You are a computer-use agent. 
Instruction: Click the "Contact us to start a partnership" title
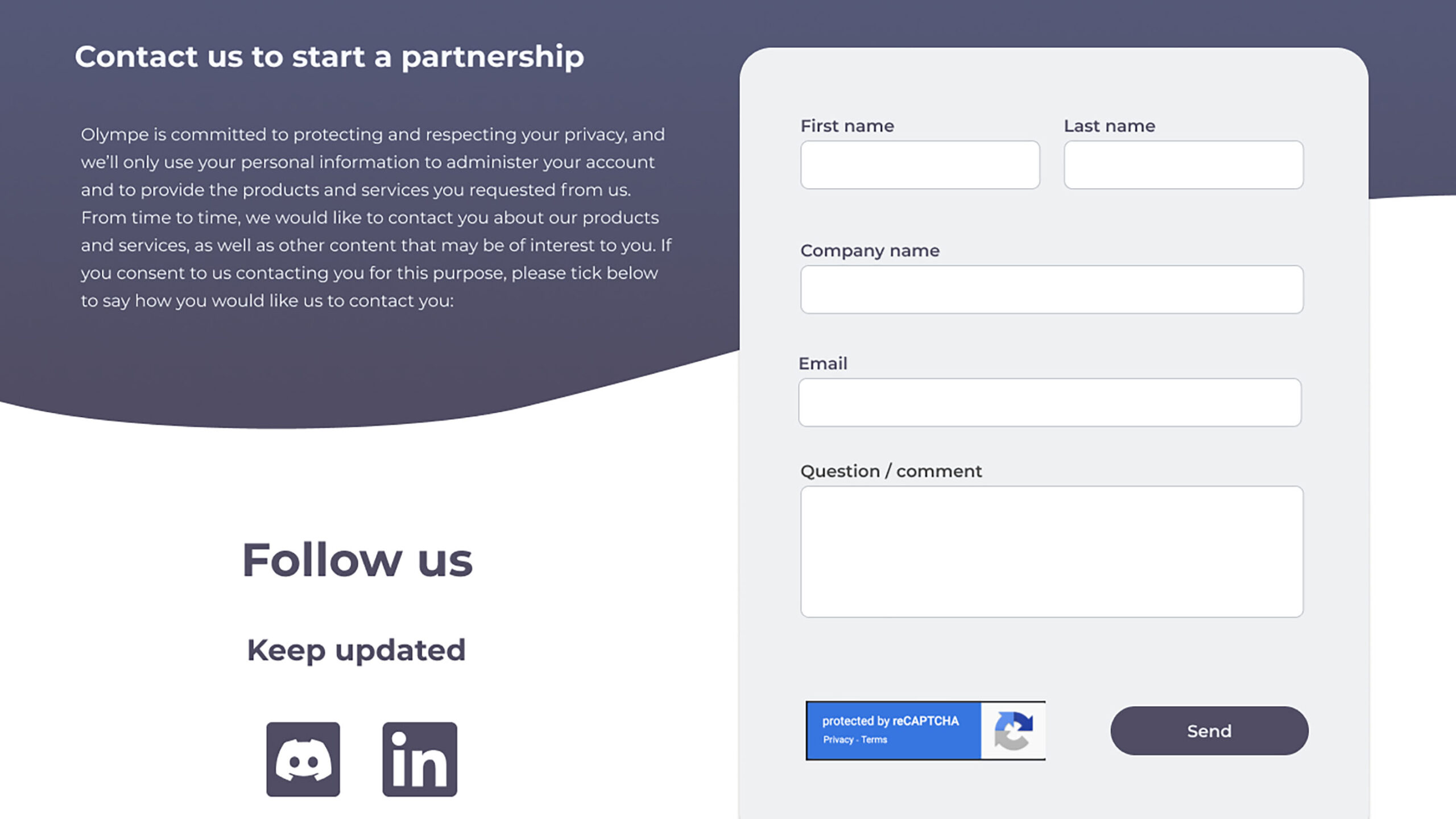(x=329, y=57)
